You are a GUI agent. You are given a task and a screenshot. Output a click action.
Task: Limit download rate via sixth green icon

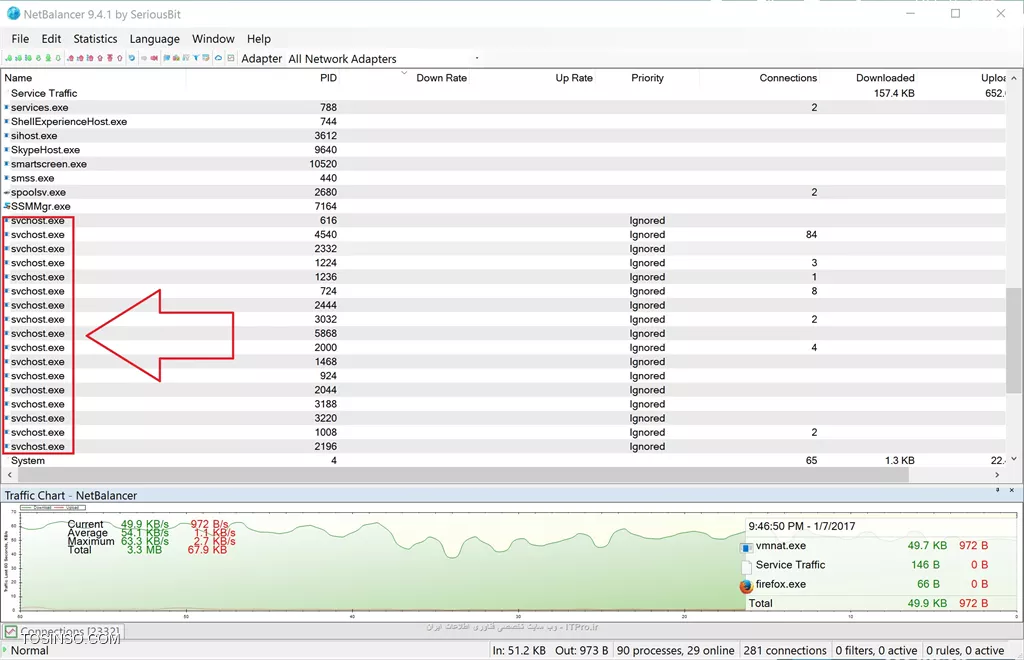click(x=58, y=58)
